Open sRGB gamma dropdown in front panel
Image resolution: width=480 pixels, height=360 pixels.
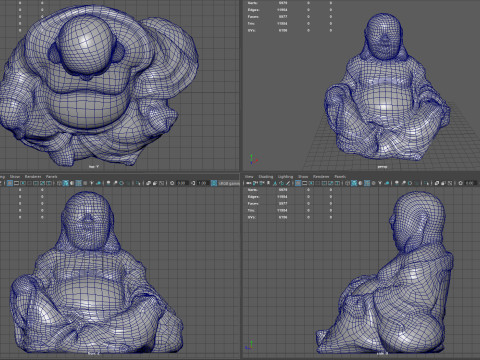pos(229,183)
